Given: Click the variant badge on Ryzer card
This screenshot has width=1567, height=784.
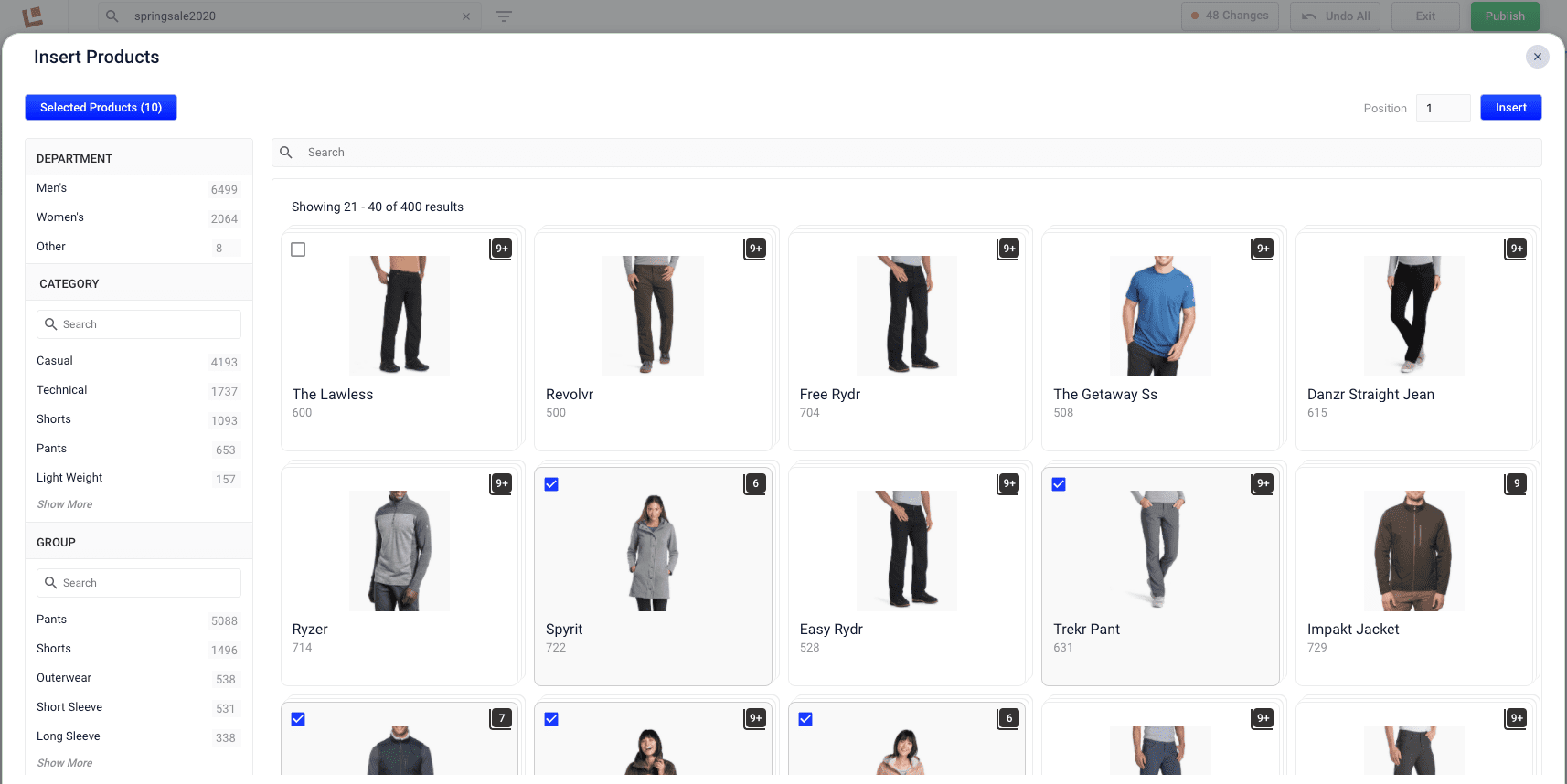Looking at the screenshot, I should pos(501,483).
